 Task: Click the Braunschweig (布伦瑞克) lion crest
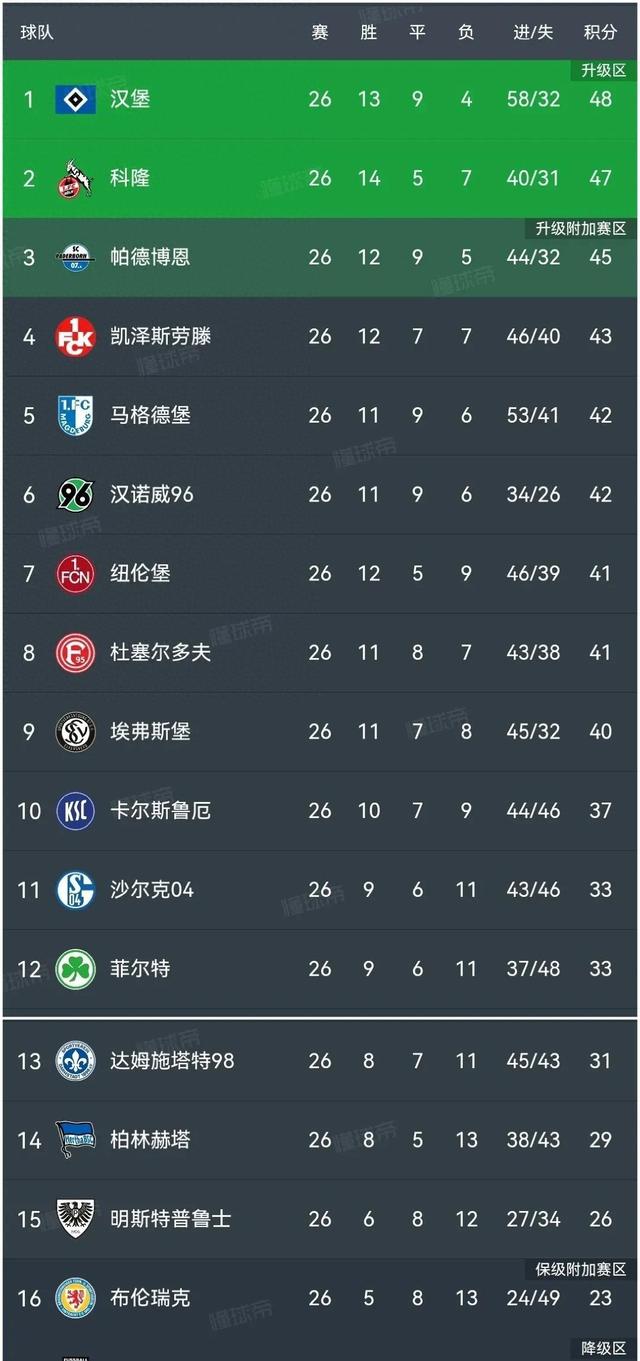coord(75,1297)
